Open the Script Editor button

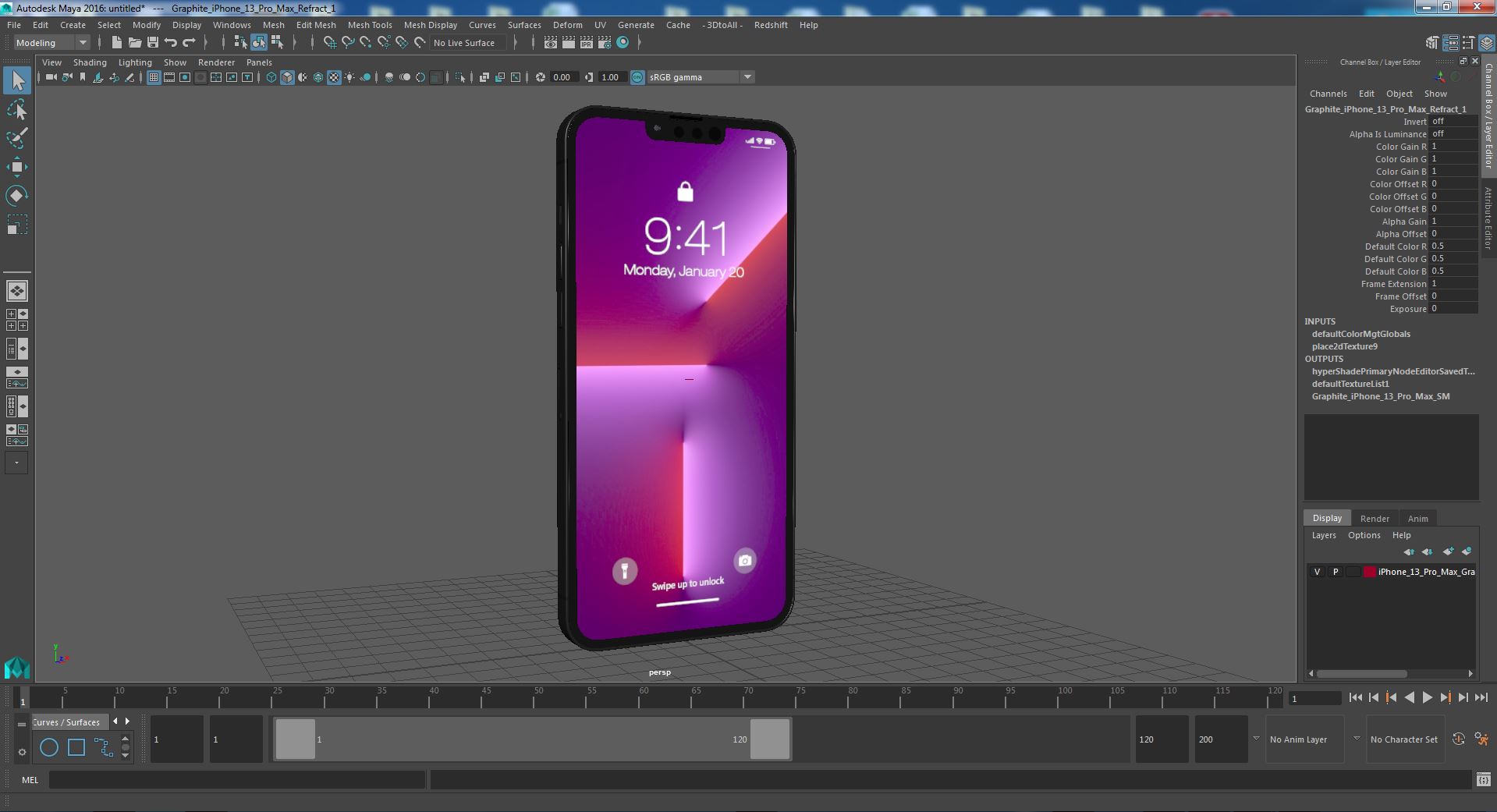click(1483, 780)
